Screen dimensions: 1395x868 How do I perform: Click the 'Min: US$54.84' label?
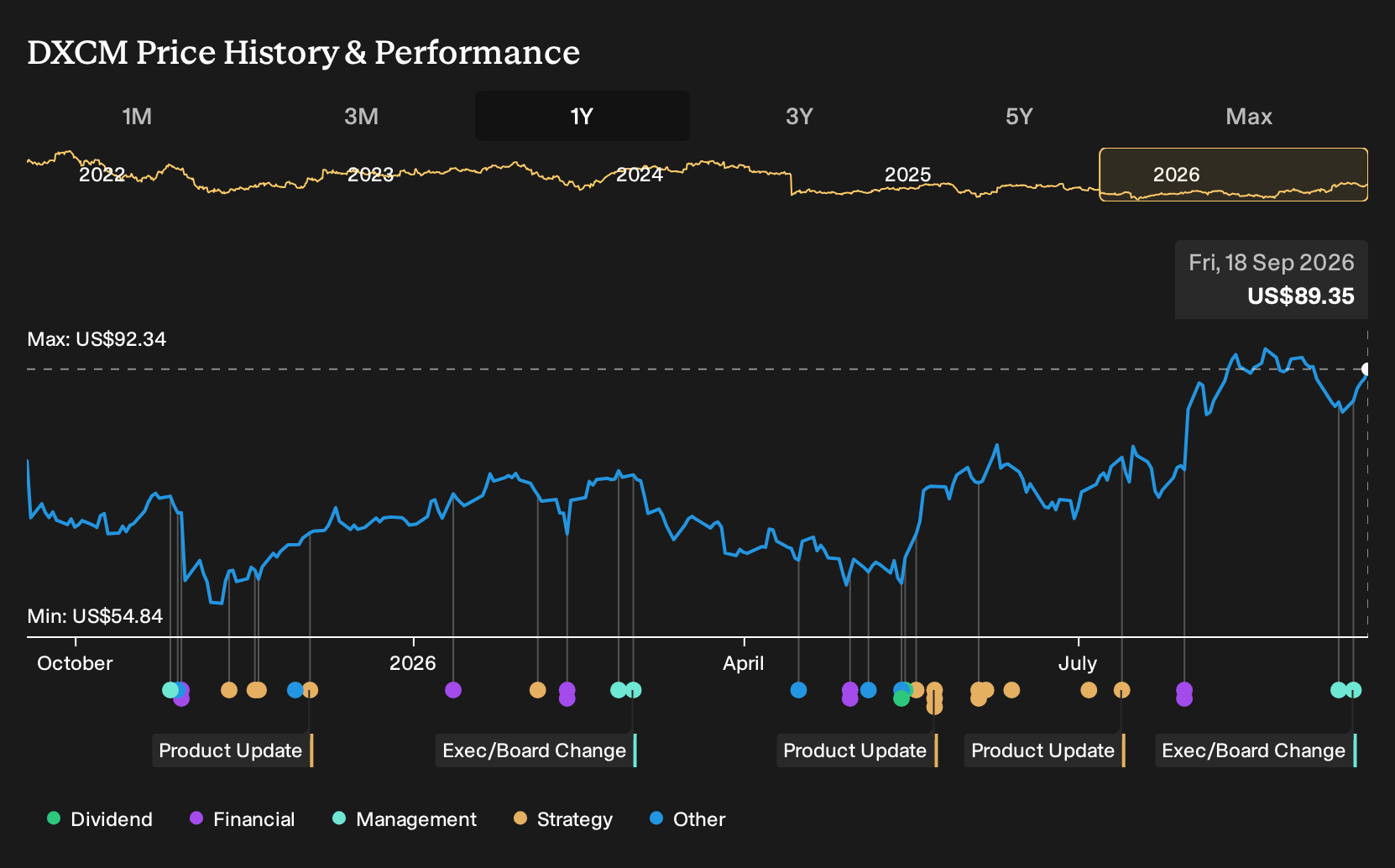[95, 616]
